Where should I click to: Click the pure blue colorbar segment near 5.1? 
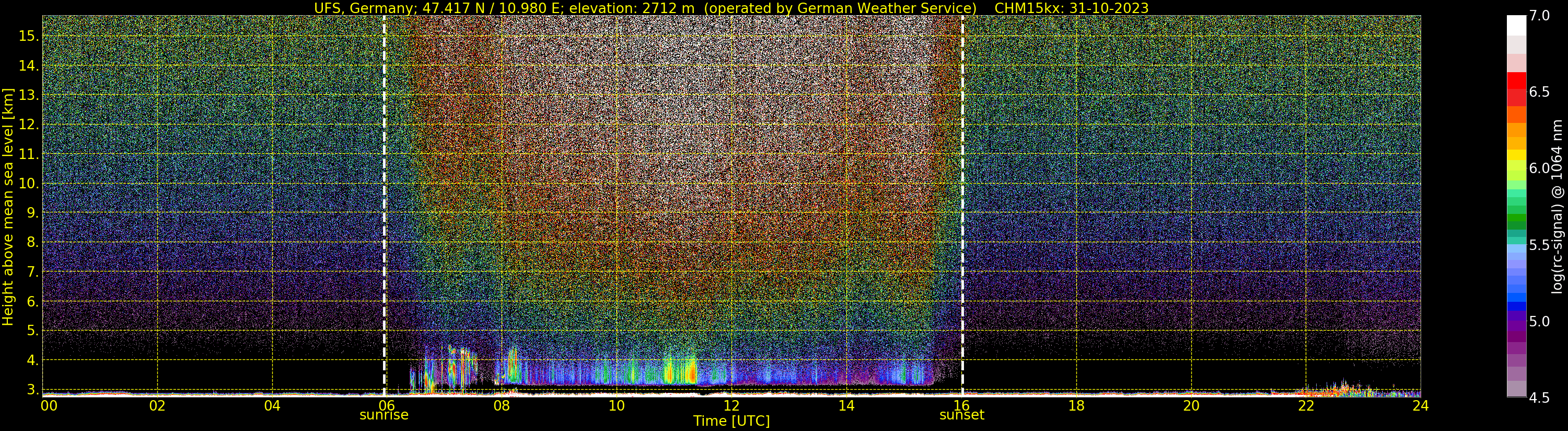[1516, 307]
